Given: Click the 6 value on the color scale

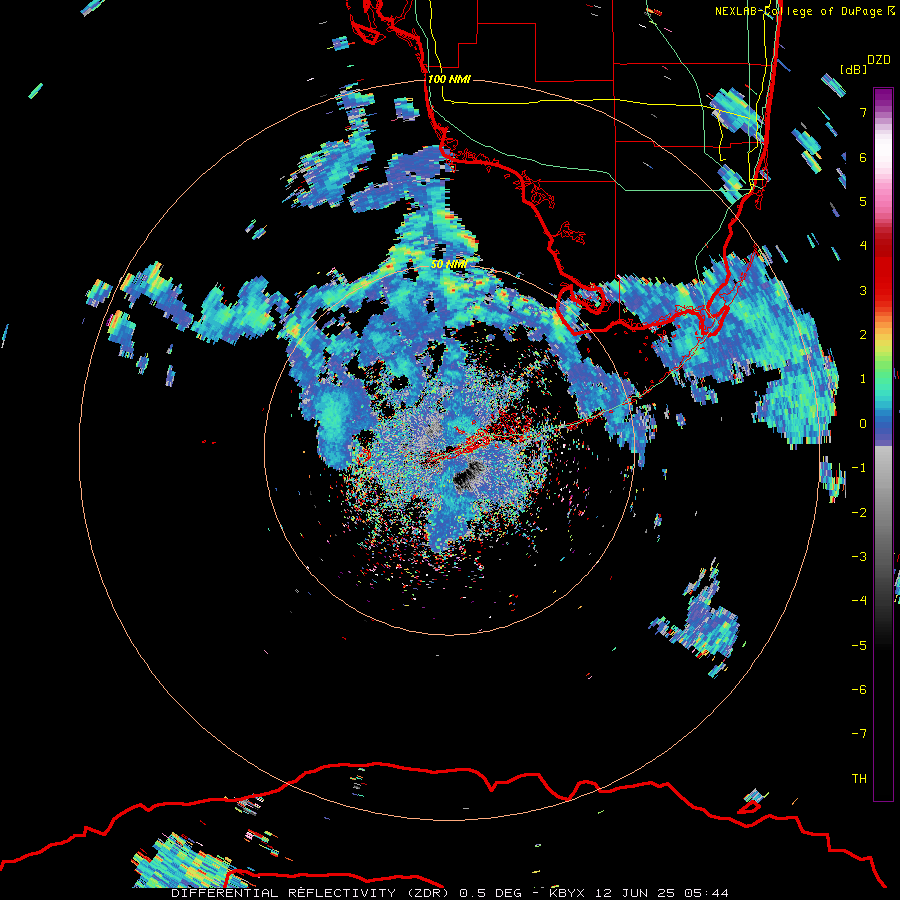Looking at the screenshot, I should pyautogui.click(x=863, y=157).
